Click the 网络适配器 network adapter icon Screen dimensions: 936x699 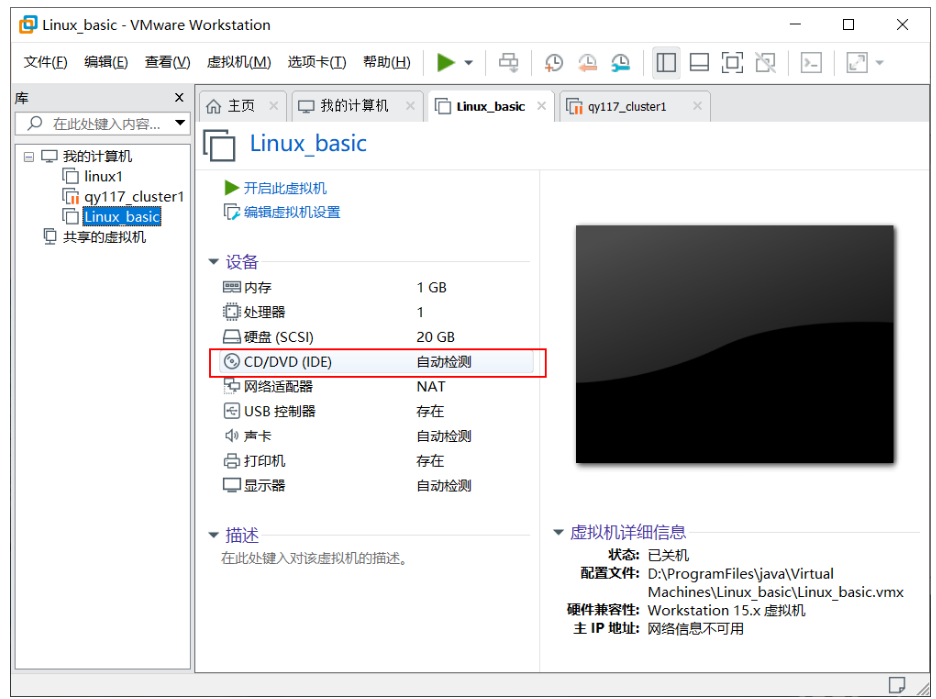tap(232, 386)
